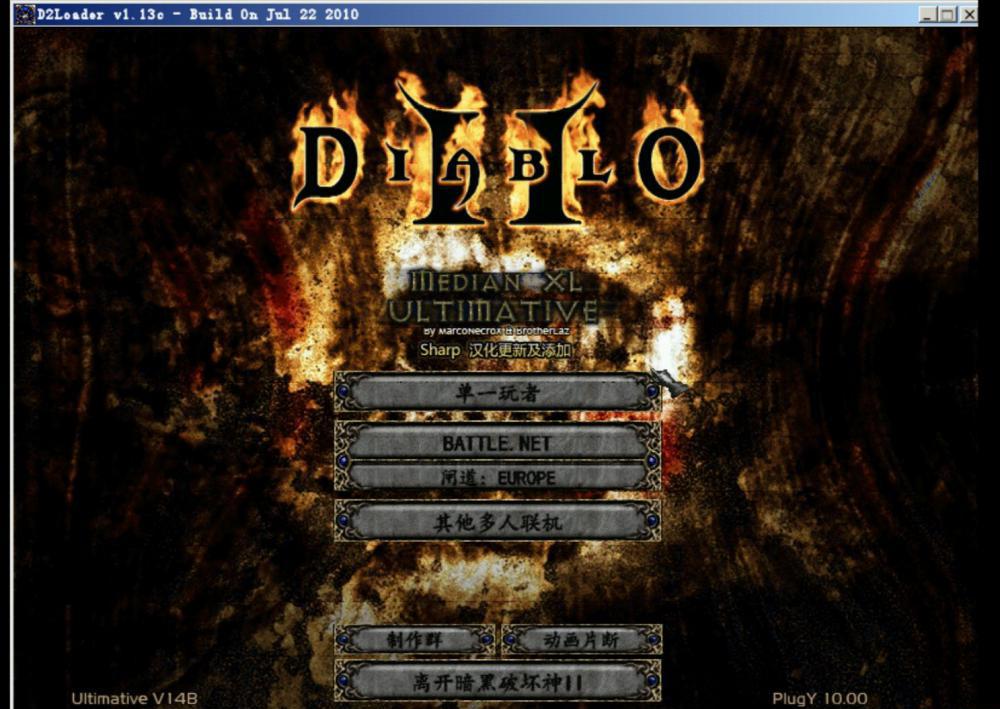This screenshot has width=1000, height=709.
Task: Minimize the D2Loader window
Action: pos(928,14)
